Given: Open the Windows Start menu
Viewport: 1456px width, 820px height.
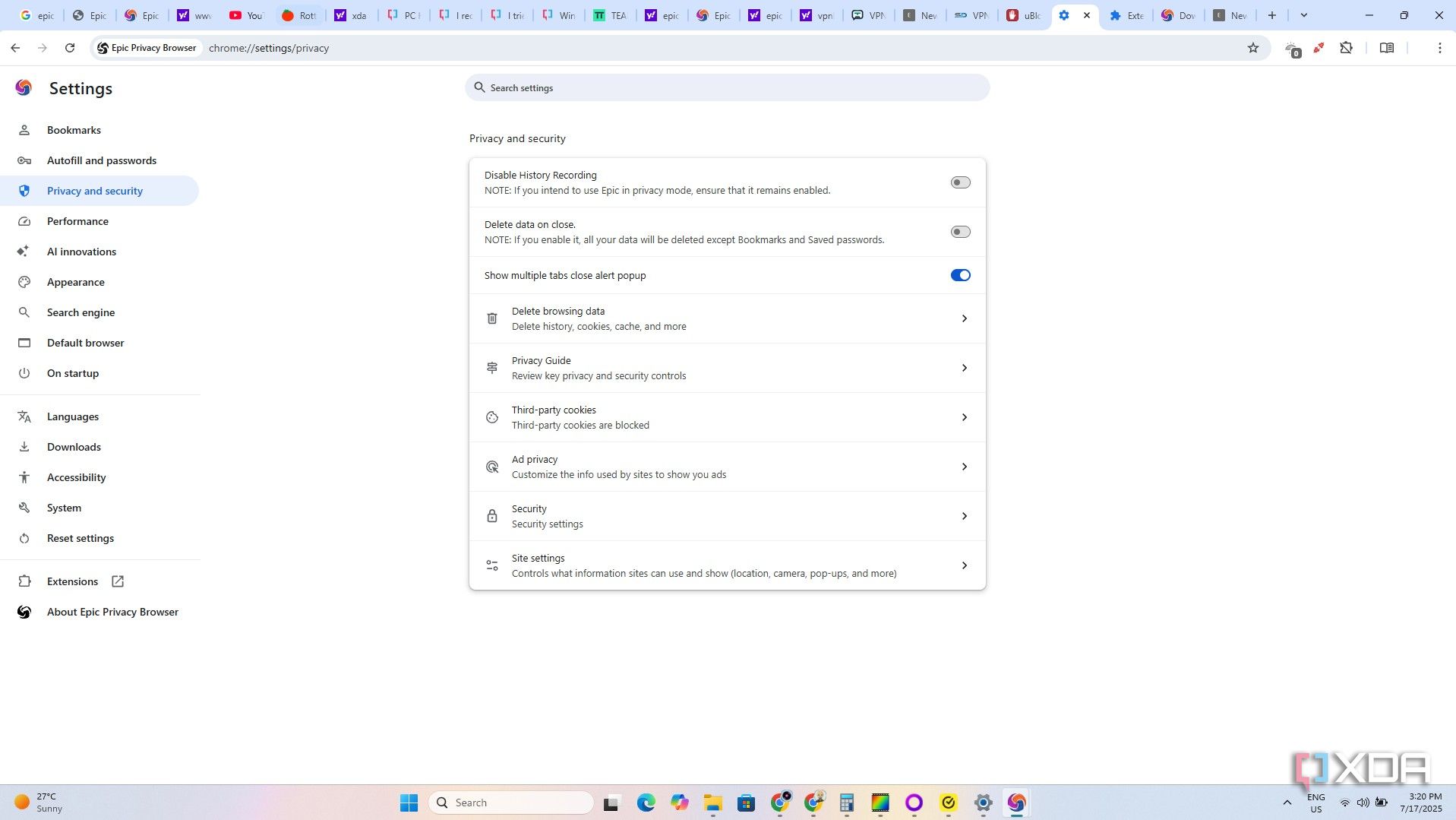Looking at the screenshot, I should tap(409, 803).
